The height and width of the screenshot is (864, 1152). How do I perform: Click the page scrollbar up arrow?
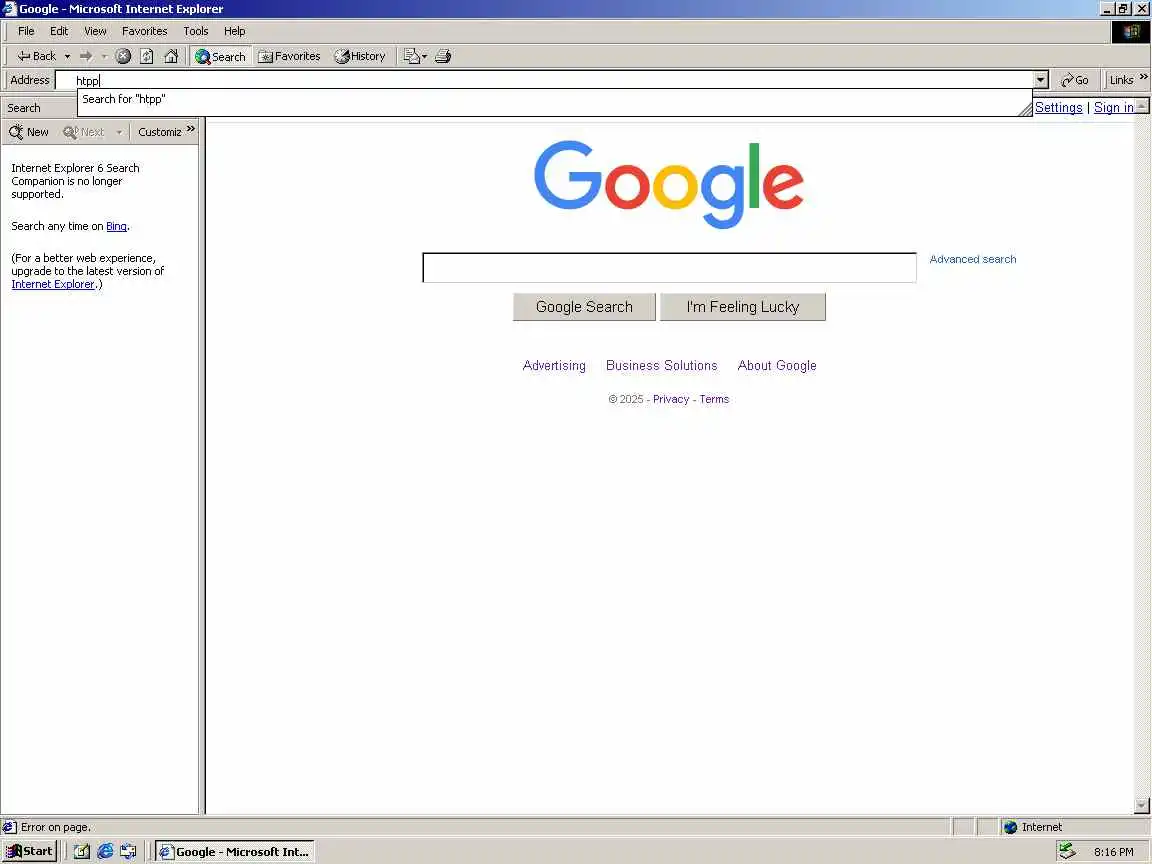pyautogui.click(x=1142, y=106)
